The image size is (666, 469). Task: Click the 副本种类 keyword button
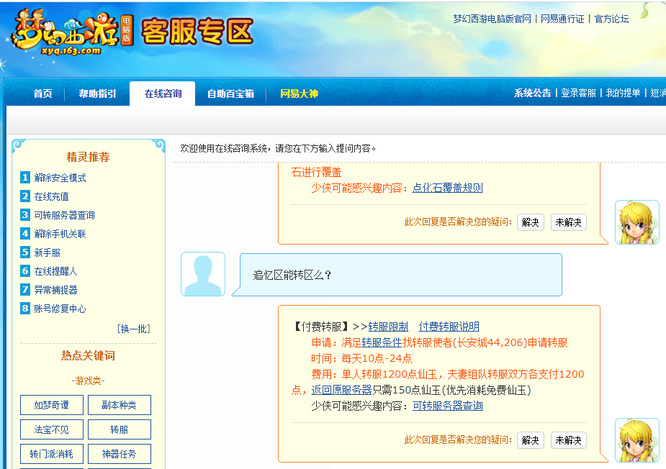pyautogui.click(x=119, y=405)
